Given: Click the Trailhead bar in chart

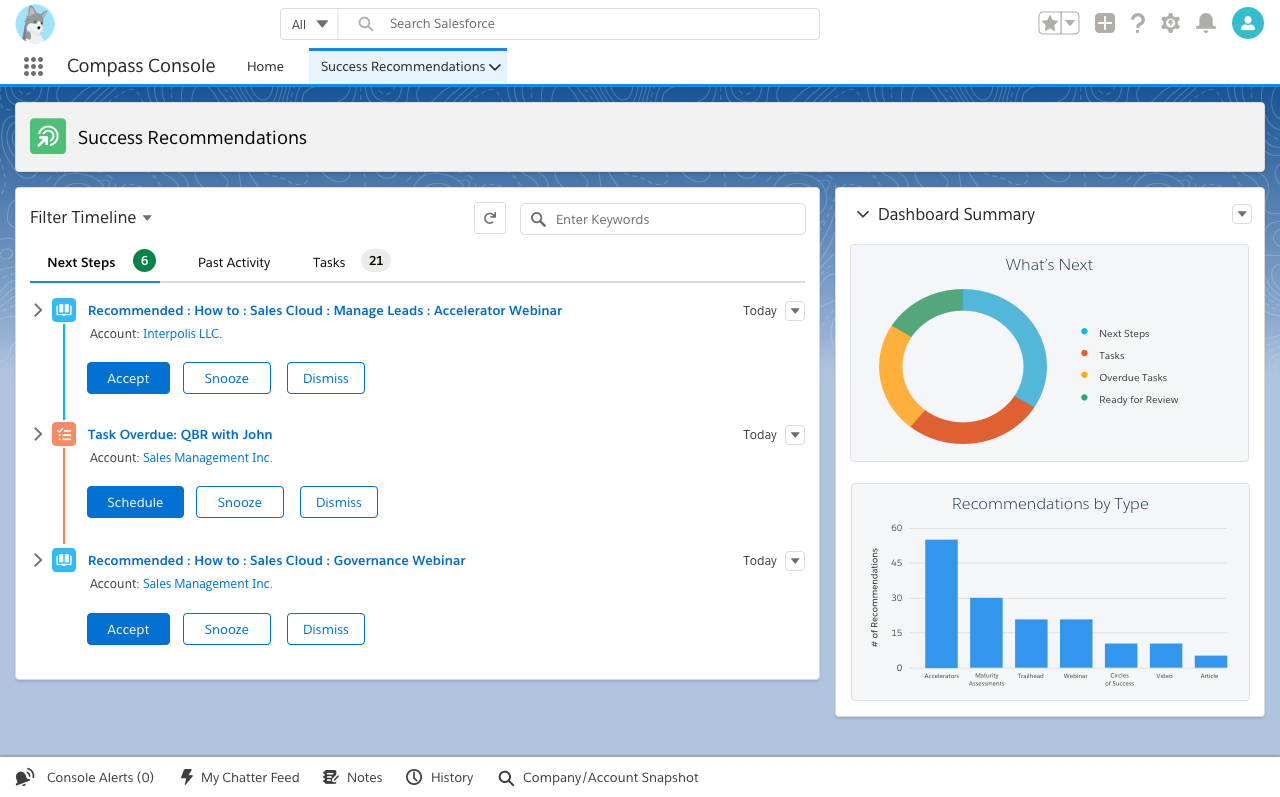Looking at the screenshot, I should [x=1031, y=644].
